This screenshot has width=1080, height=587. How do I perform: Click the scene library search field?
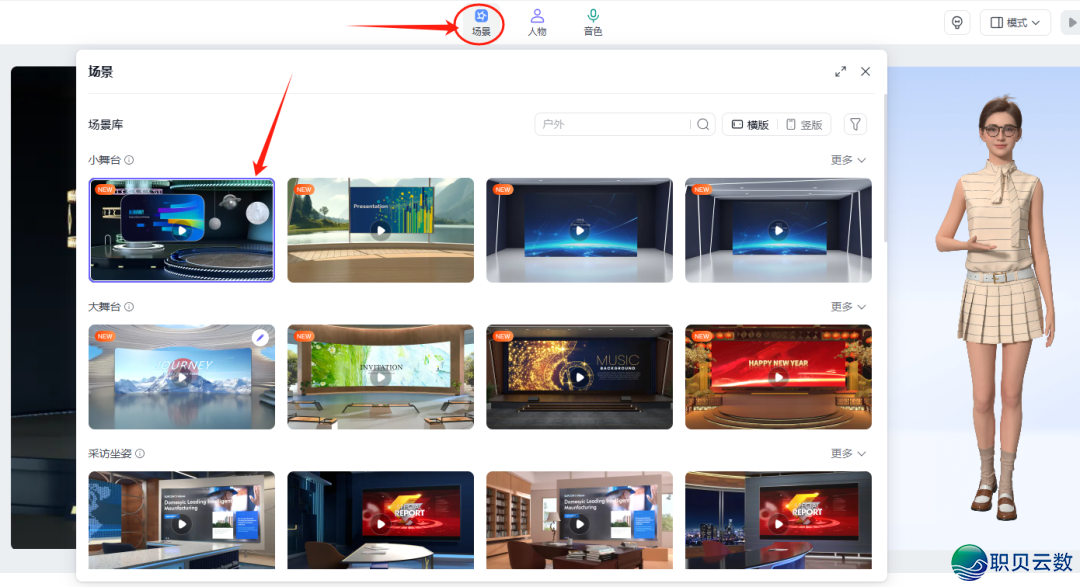click(612, 125)
